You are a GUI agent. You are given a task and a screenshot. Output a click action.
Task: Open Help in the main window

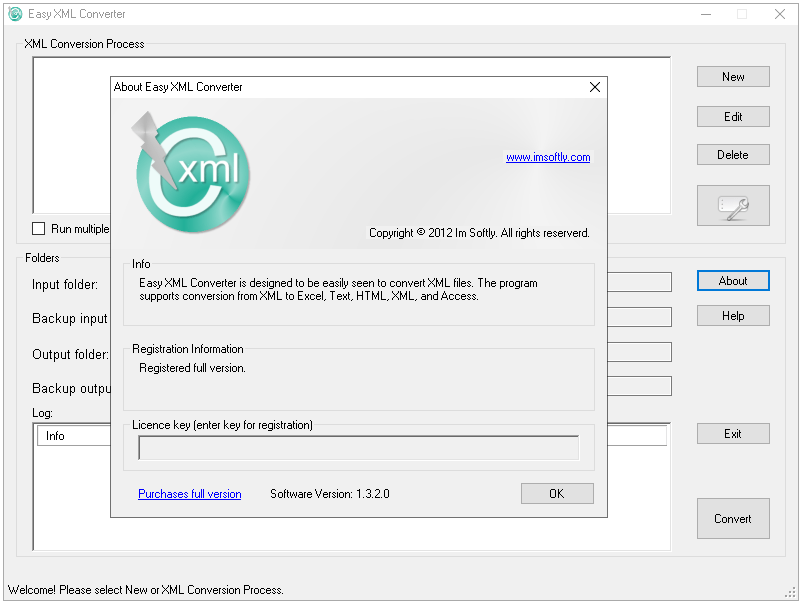(x=733, y=316)
